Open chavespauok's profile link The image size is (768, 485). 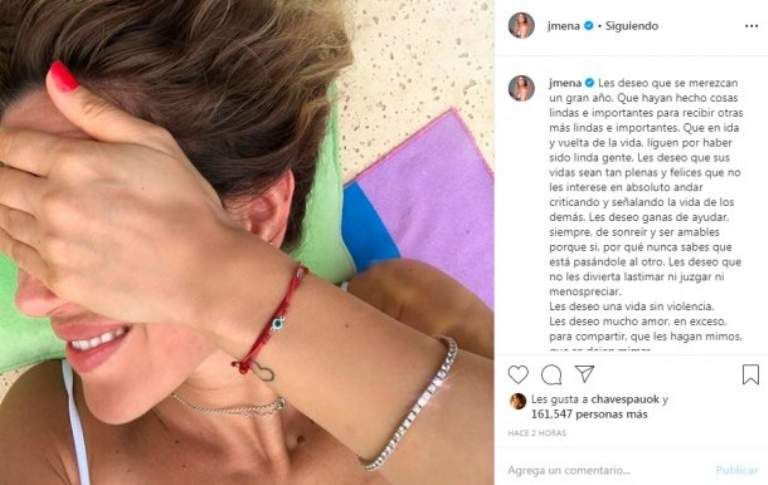pos(625,399)
